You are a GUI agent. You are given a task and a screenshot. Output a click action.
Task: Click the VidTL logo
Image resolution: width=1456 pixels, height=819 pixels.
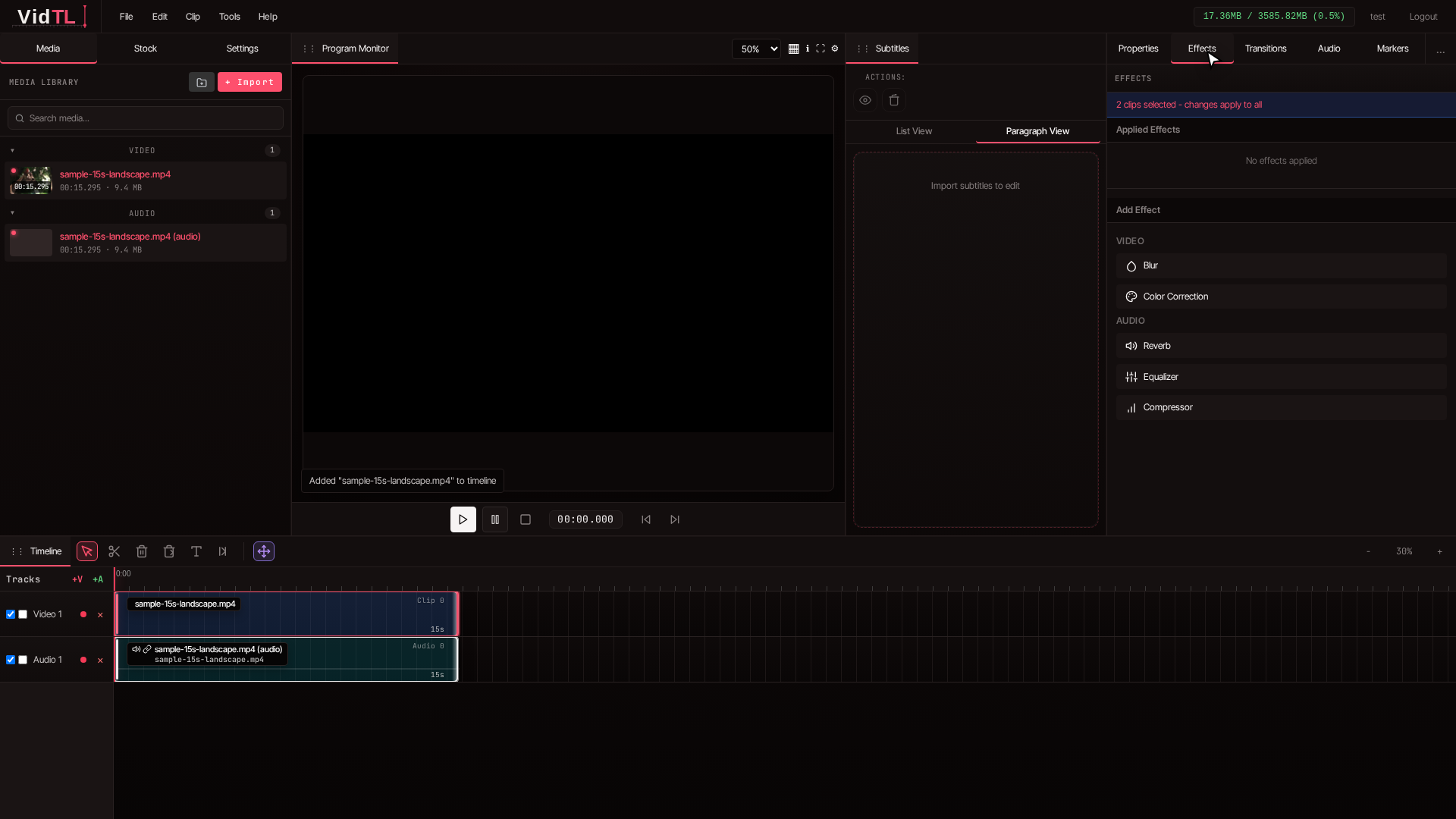[x=52, y=16]
